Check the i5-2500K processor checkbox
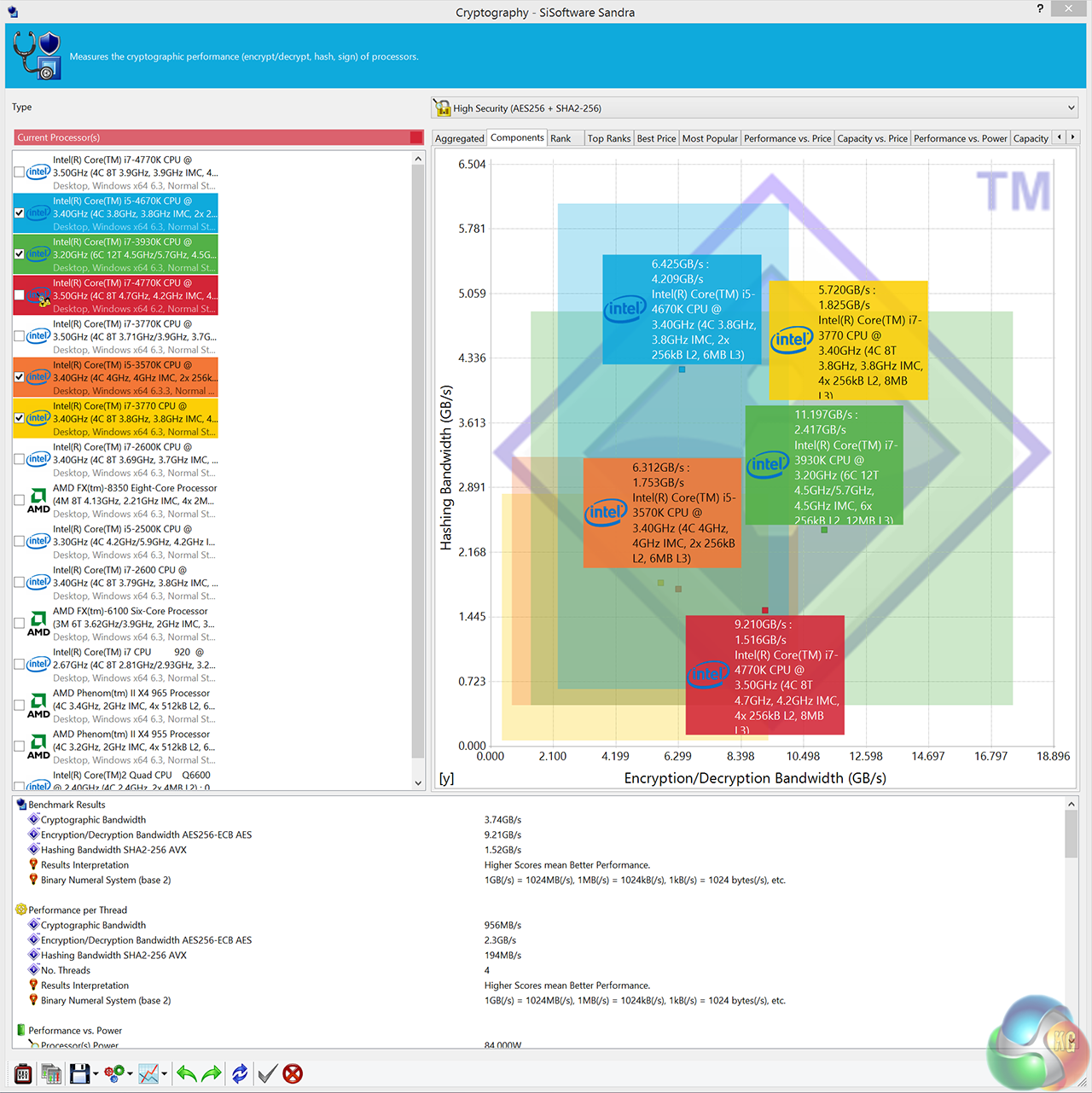The image size is (1092, 1093). (x=19, y=541)
